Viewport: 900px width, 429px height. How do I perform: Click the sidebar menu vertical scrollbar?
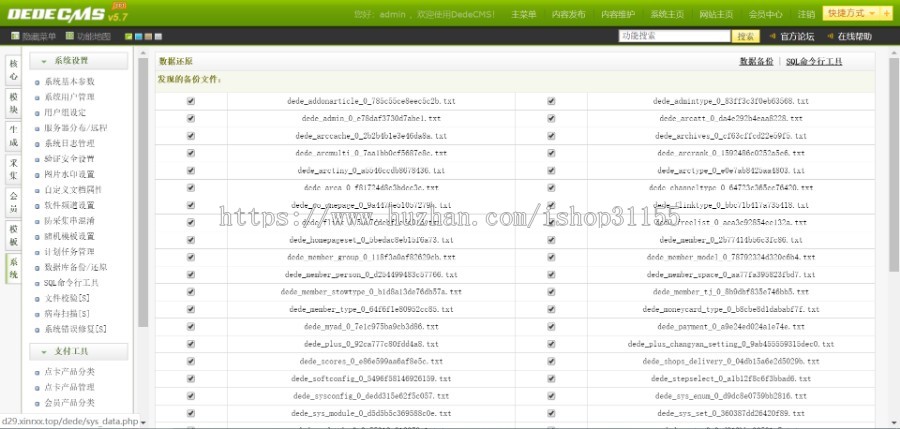click(143, 192)
